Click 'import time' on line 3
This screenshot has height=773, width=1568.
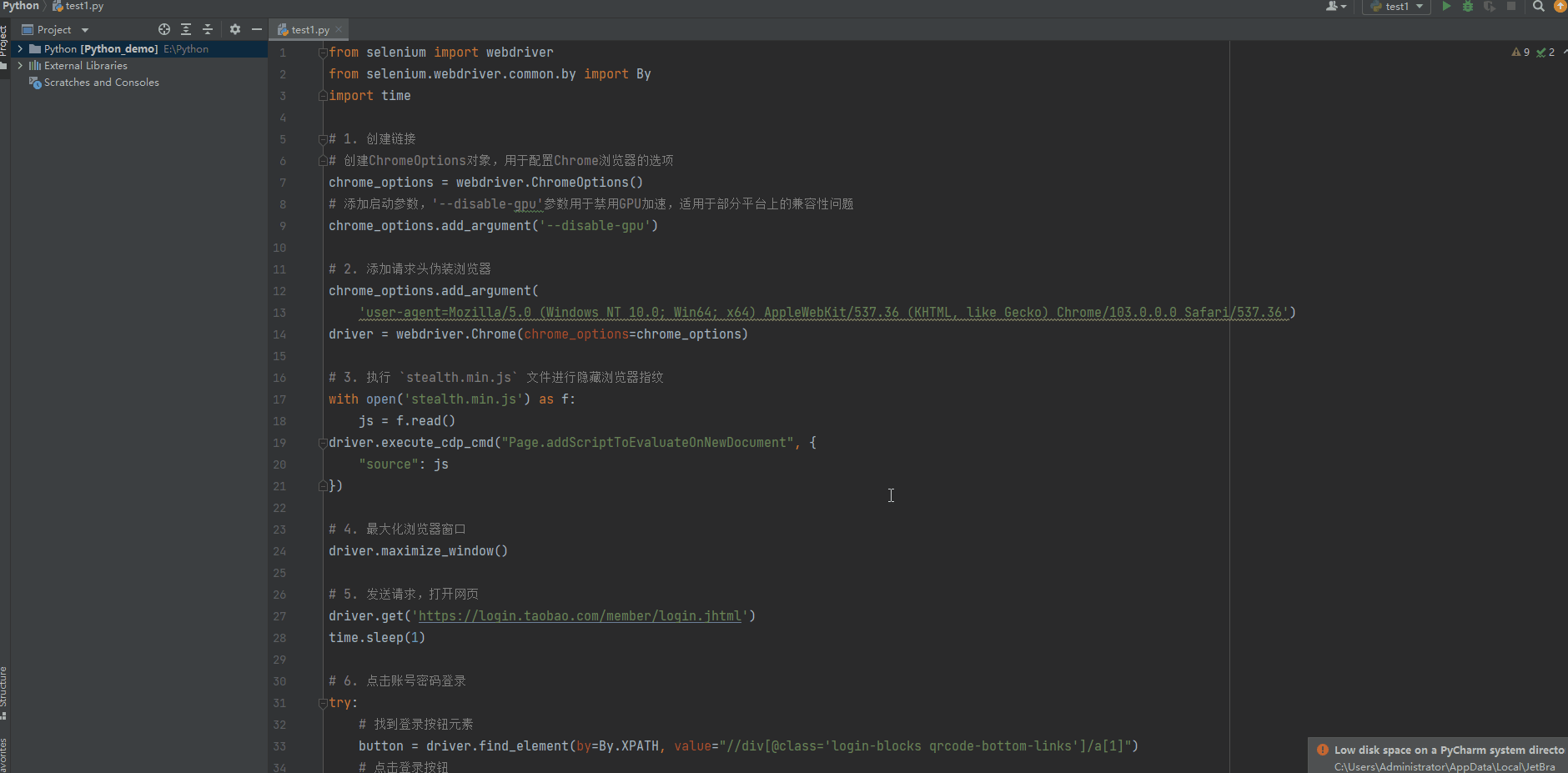pyautogui.click(x=369, y=96)
